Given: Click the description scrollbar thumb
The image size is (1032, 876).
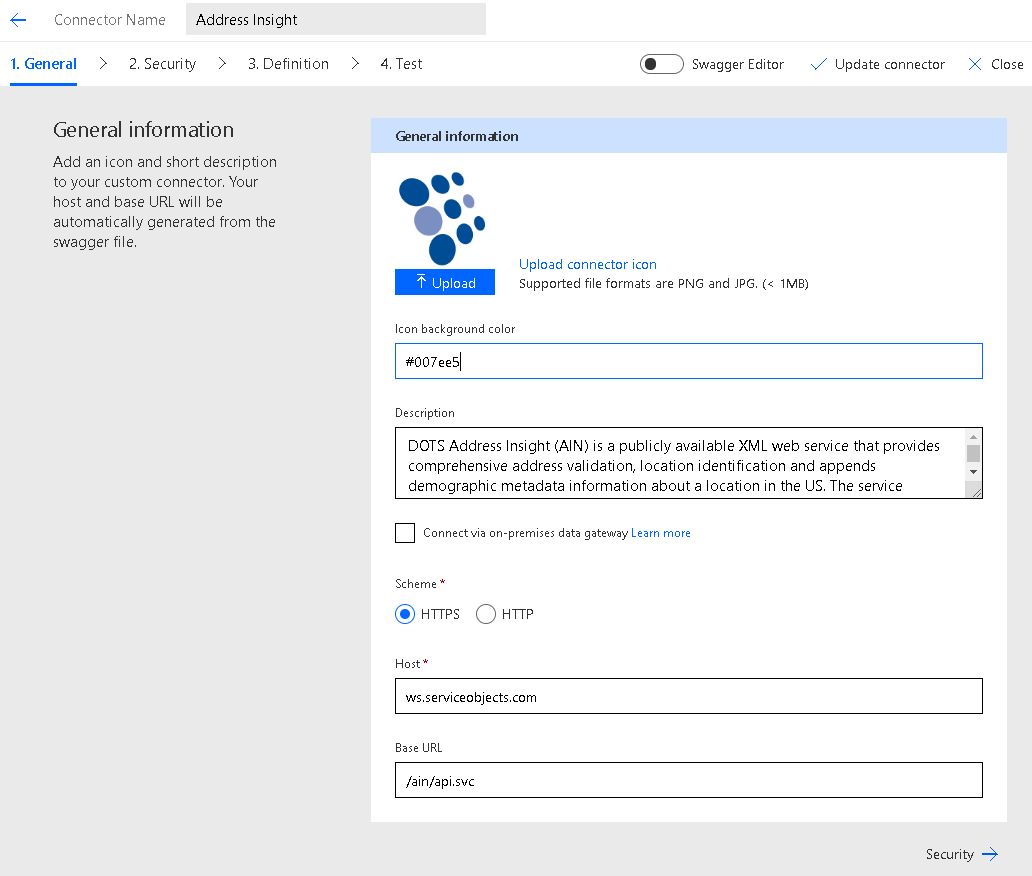Looking at the screenshot, I should pos(973,453).
